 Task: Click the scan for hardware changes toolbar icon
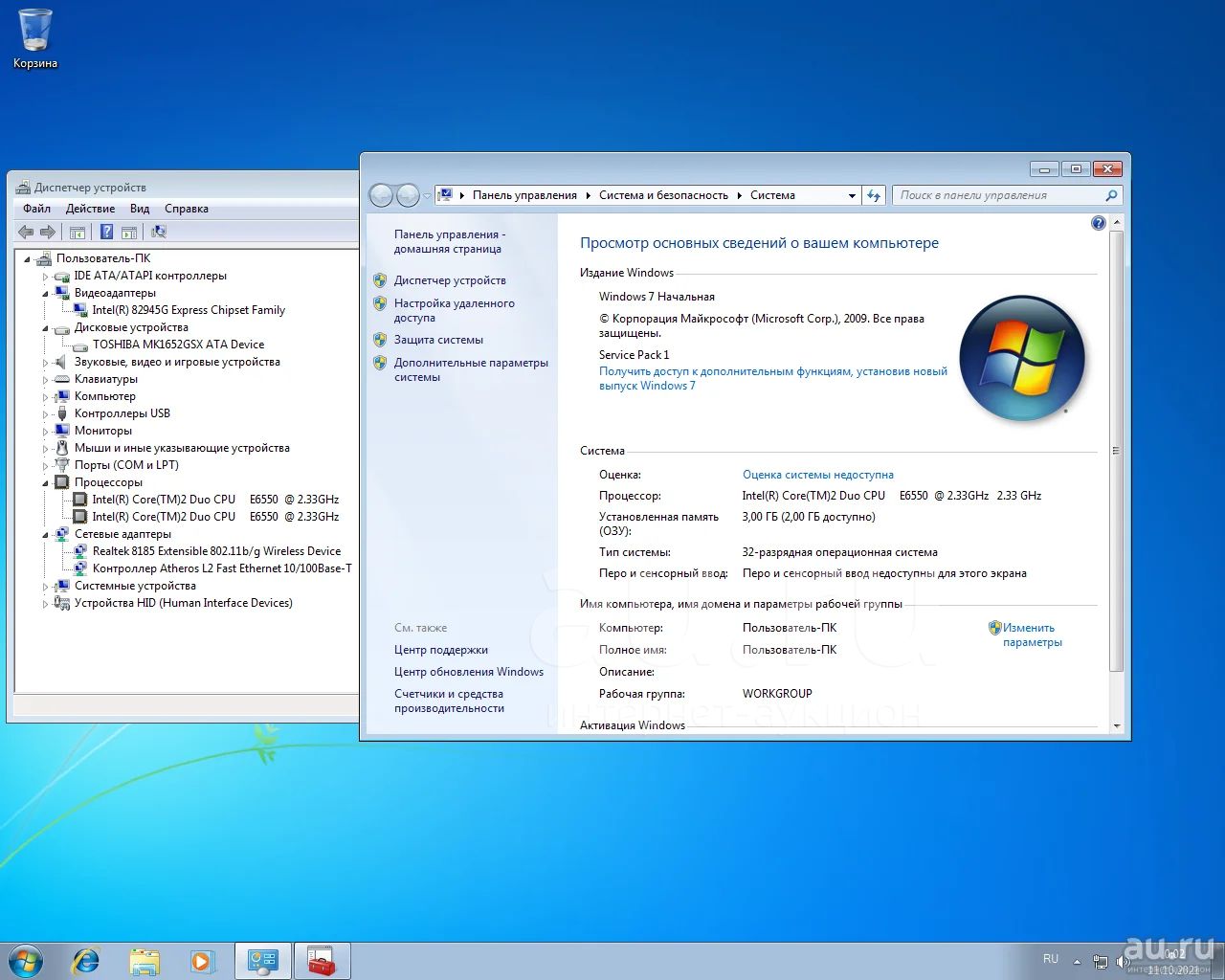tap(159, 232)
